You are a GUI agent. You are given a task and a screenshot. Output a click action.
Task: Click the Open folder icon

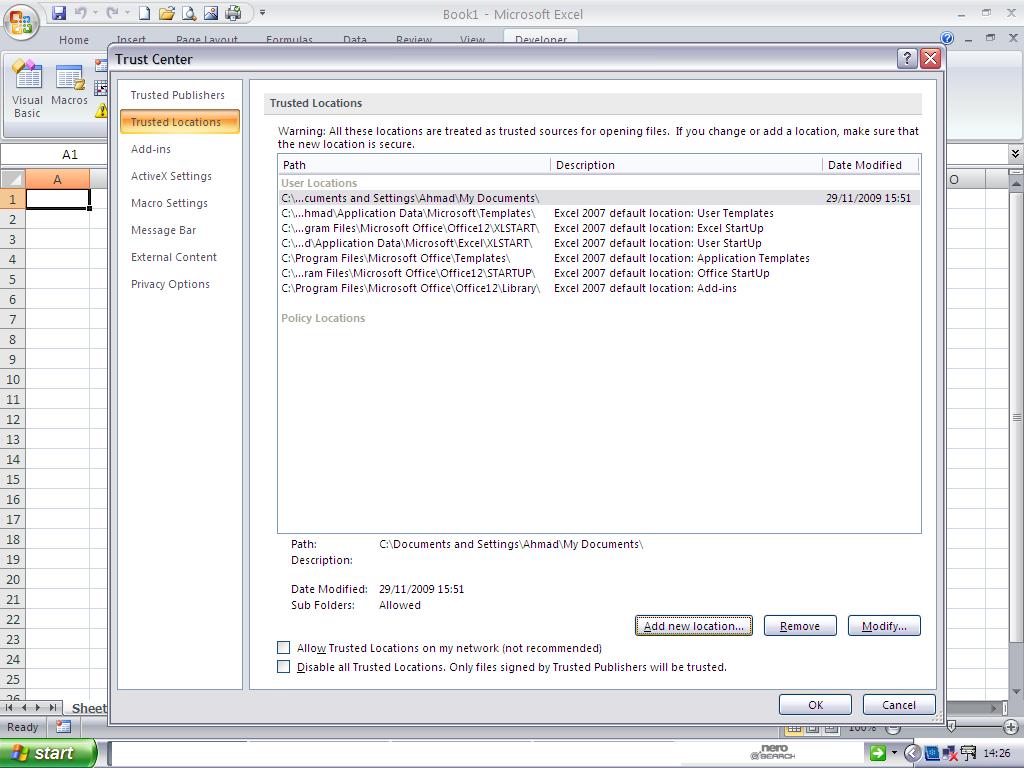[167, 12]
